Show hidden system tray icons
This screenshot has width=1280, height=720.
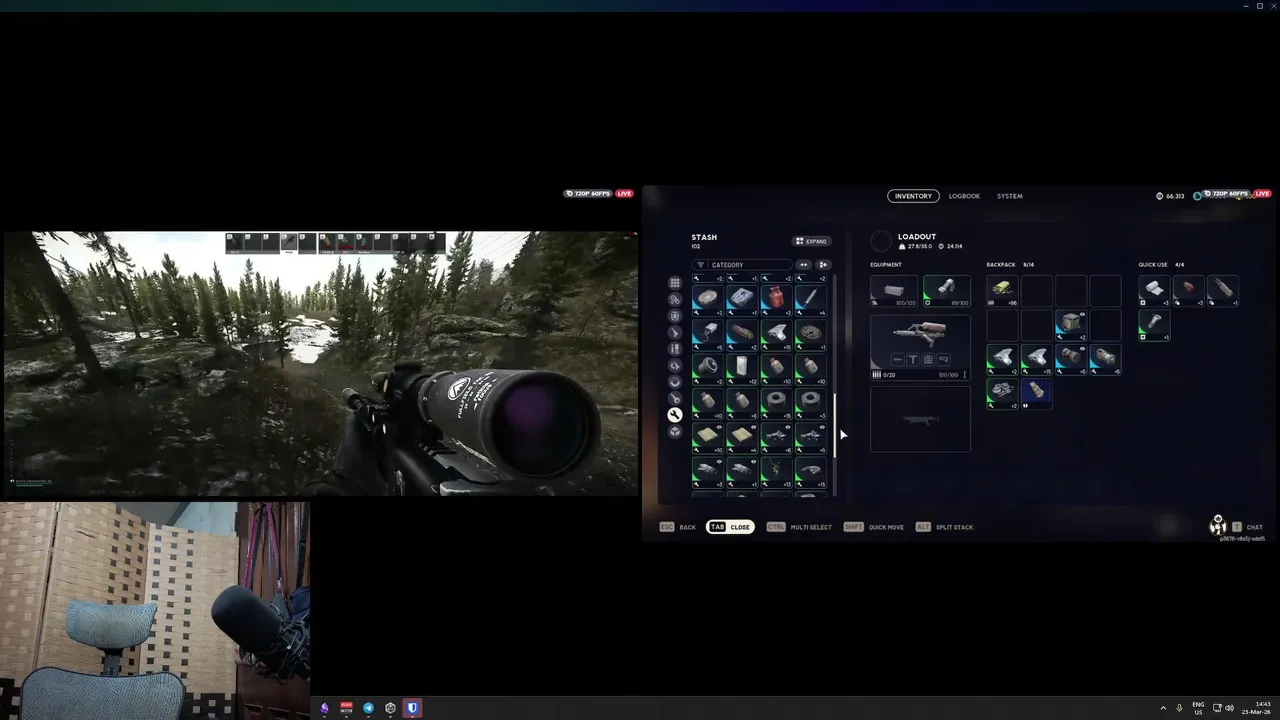1163,708
